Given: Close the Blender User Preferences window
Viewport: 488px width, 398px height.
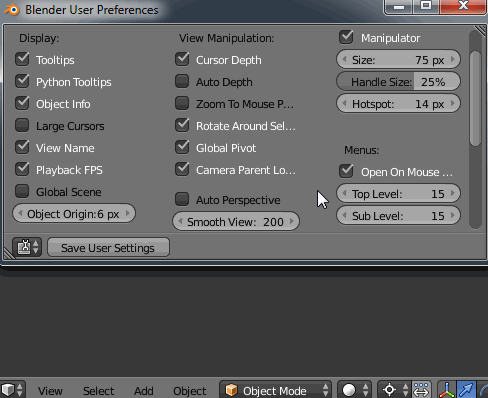Looking at the screenshot, I should (463, 7).
